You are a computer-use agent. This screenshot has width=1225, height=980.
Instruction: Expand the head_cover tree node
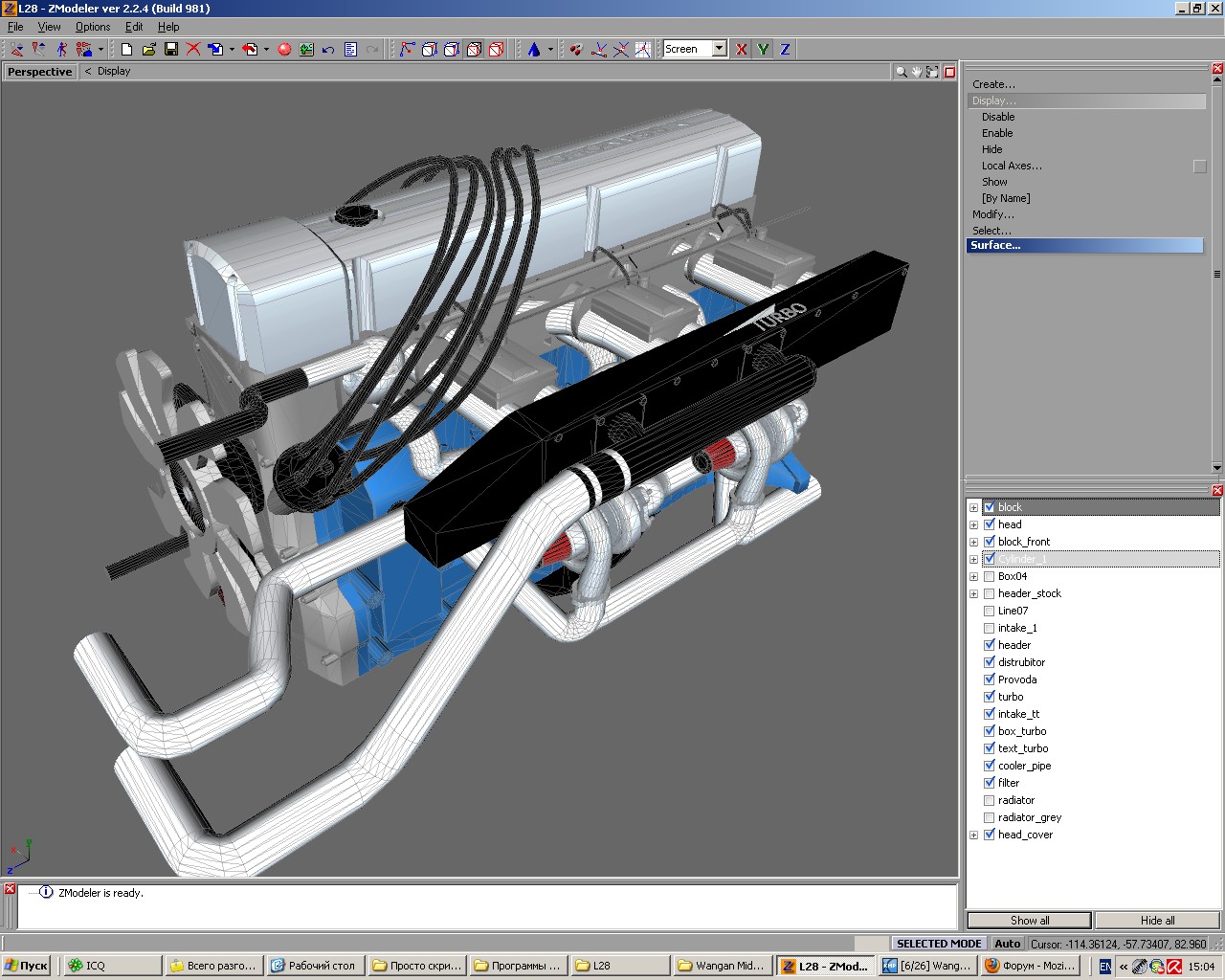click(974, 835)
